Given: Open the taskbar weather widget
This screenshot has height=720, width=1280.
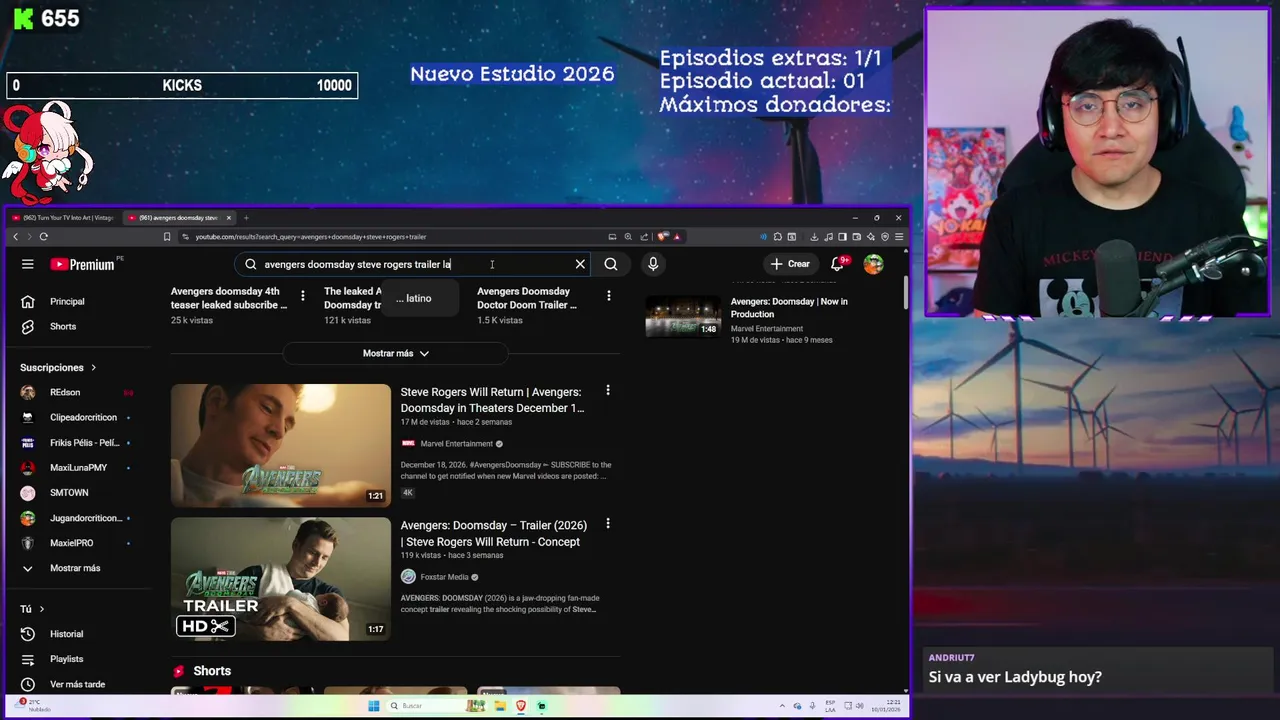Looking at the screenshot, I should (x=33, y=706).
